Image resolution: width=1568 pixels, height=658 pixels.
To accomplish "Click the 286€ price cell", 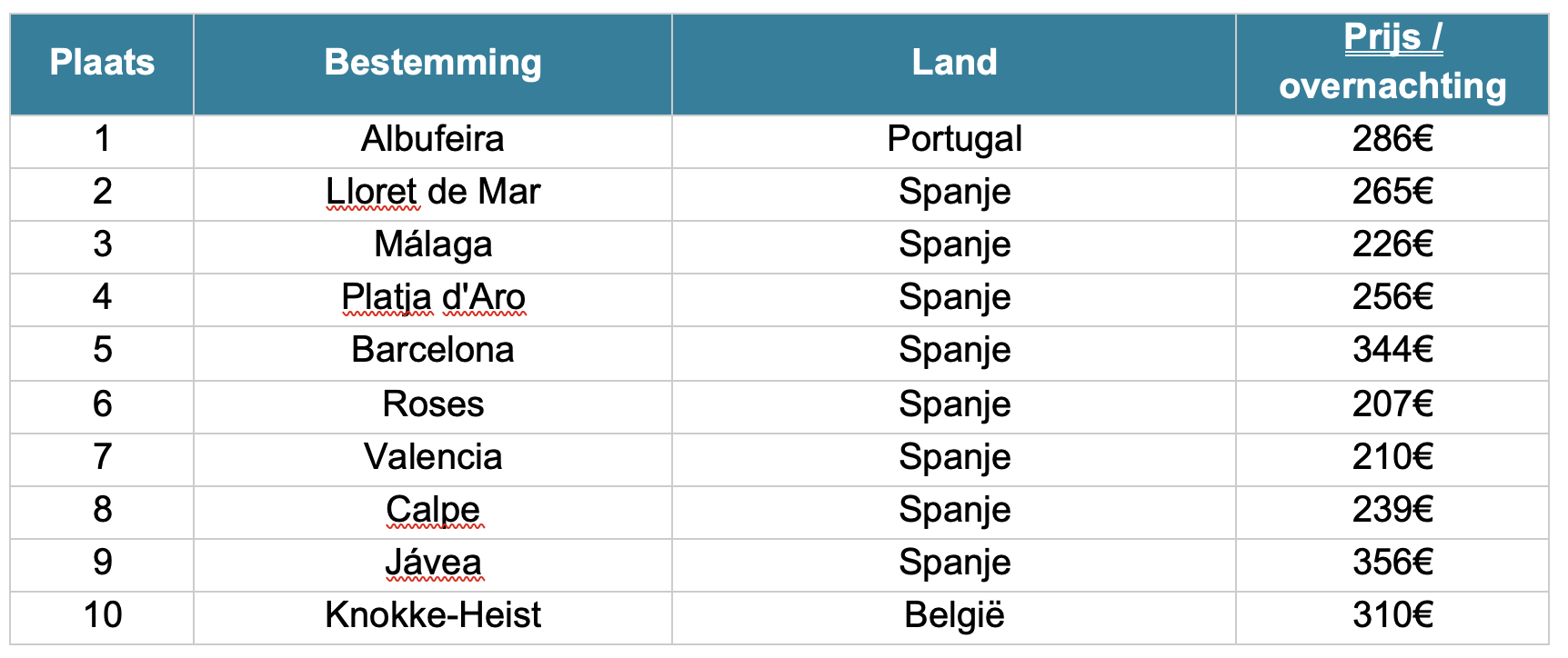I will click(x=1392, y=141).
